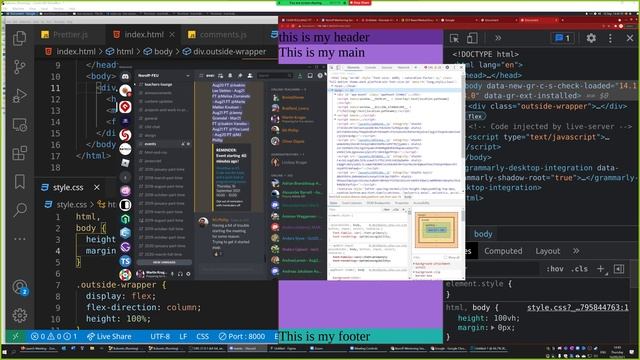Screen dimensions: 640x360
Task: Open the VS Code Explorer view
Action: point(19,38)
